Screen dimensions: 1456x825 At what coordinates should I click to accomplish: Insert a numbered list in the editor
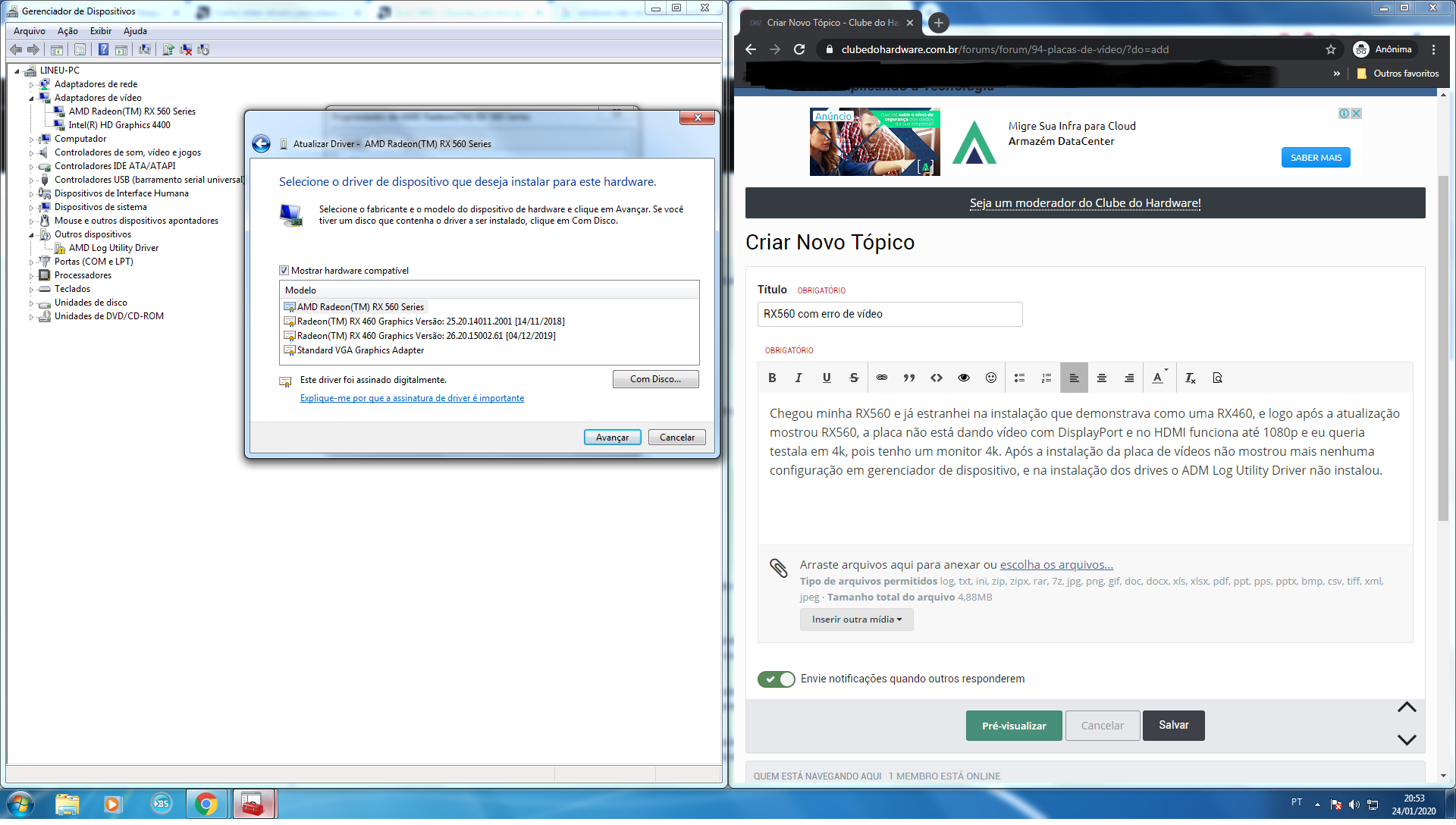tap(1046, 378)
